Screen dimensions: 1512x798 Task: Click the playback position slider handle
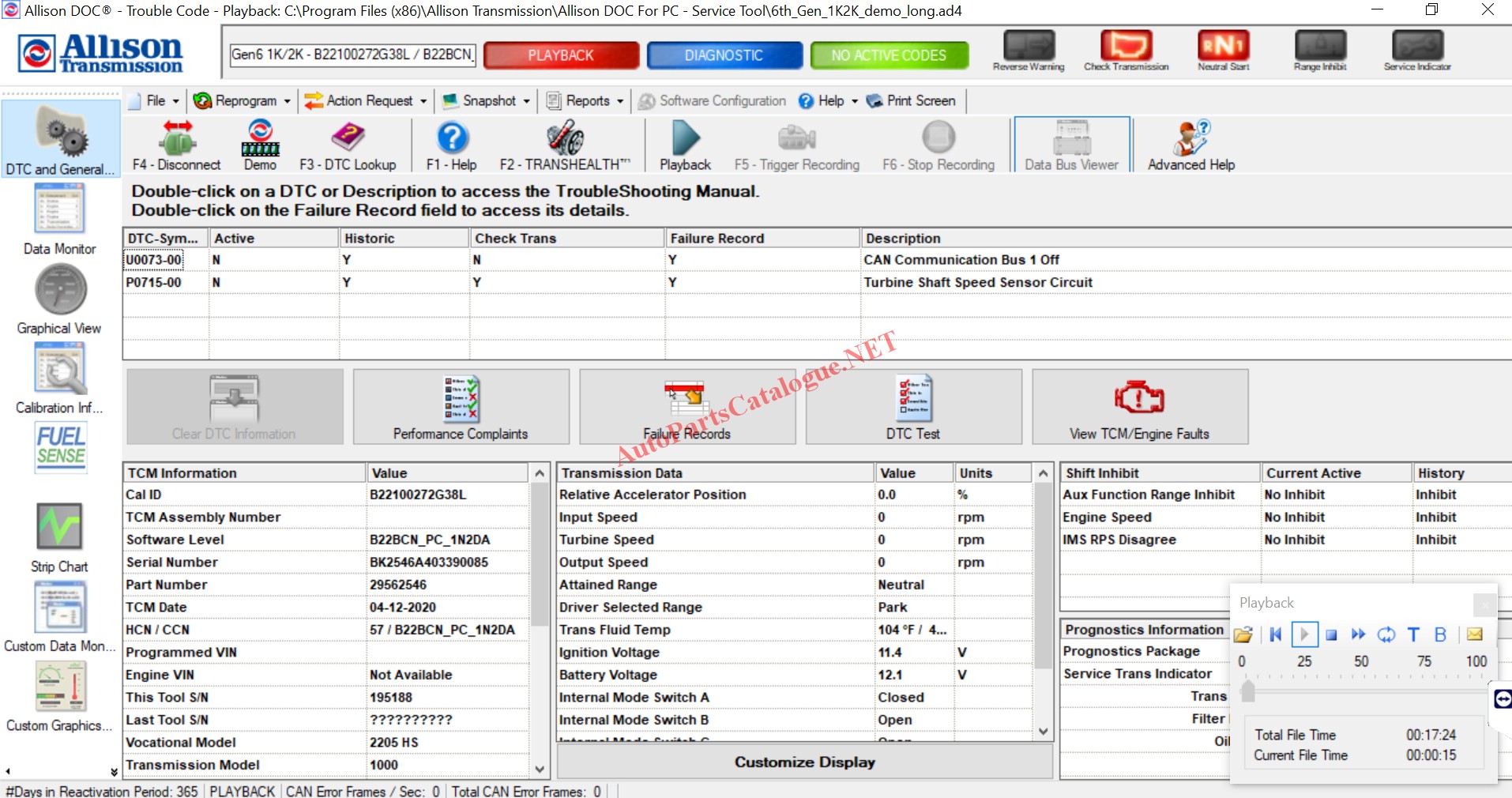click(1247, 691)
